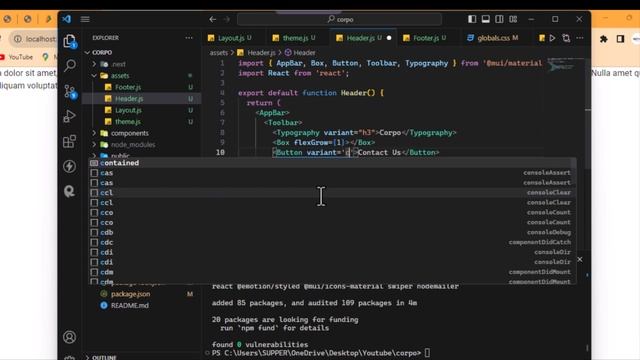
Task: Go forward with the right arrow in the title bar
Action: coord(227,19)
